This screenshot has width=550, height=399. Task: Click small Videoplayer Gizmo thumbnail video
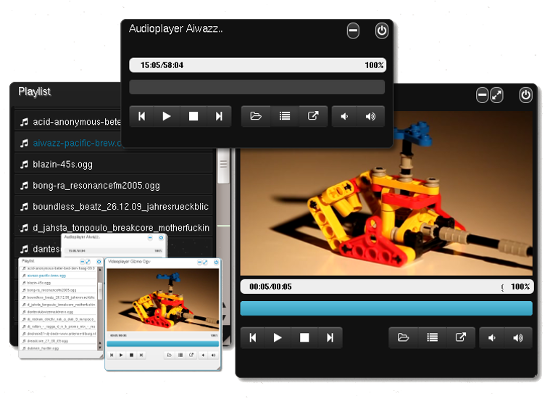[x=163, y=300]
